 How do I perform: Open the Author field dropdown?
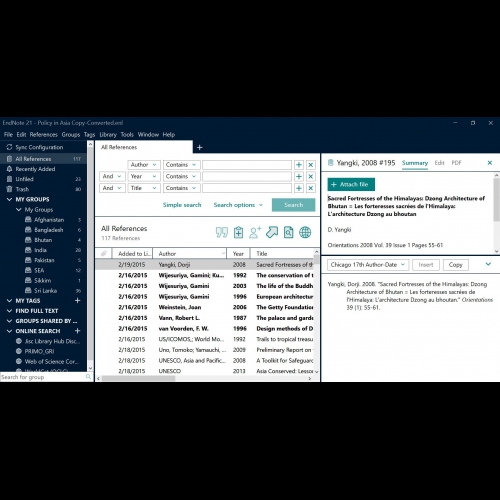pos(144,165)
